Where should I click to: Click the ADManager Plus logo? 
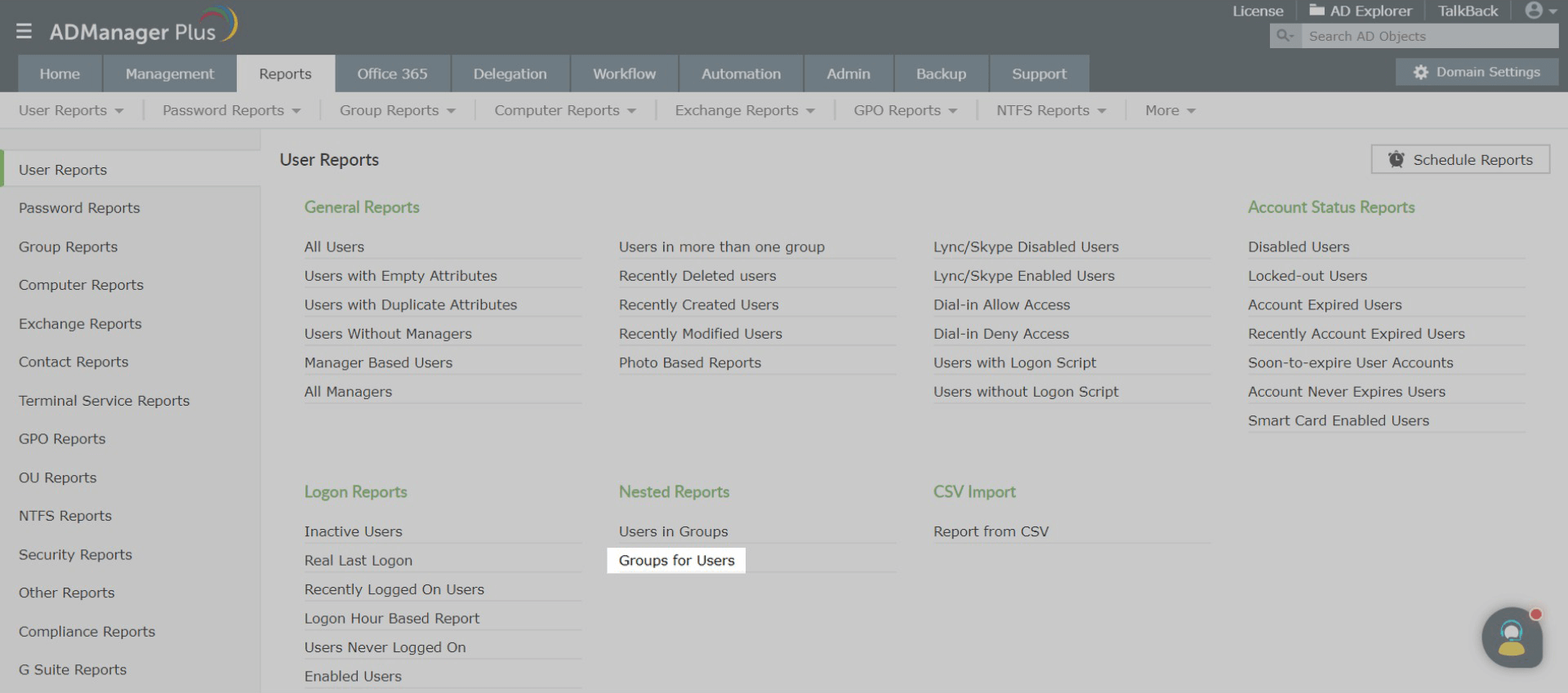click(143, 26)
